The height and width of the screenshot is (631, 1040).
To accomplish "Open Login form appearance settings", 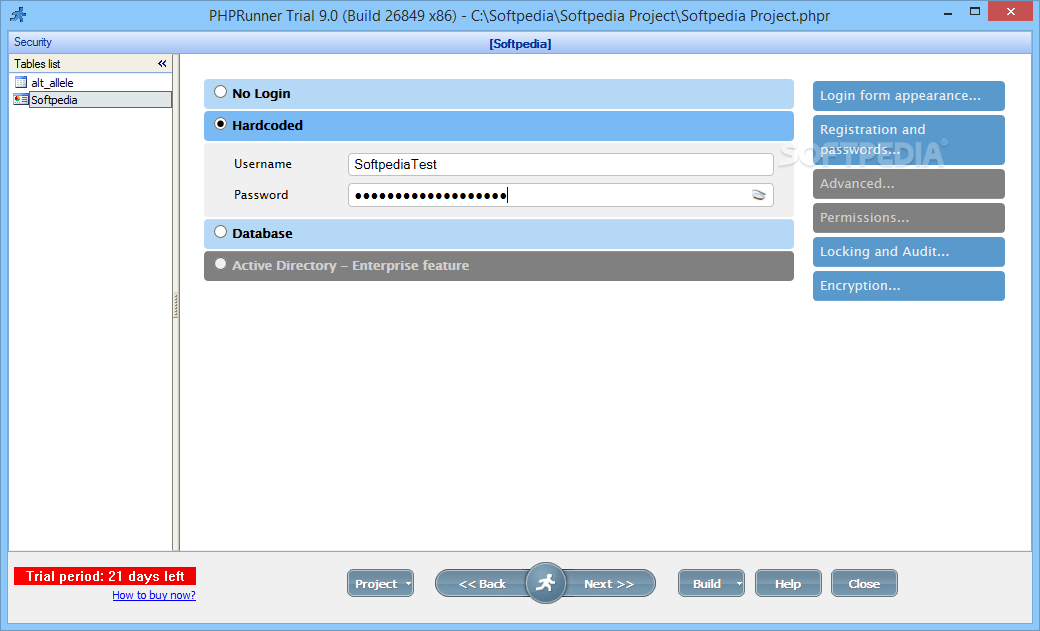I will 909,96.
